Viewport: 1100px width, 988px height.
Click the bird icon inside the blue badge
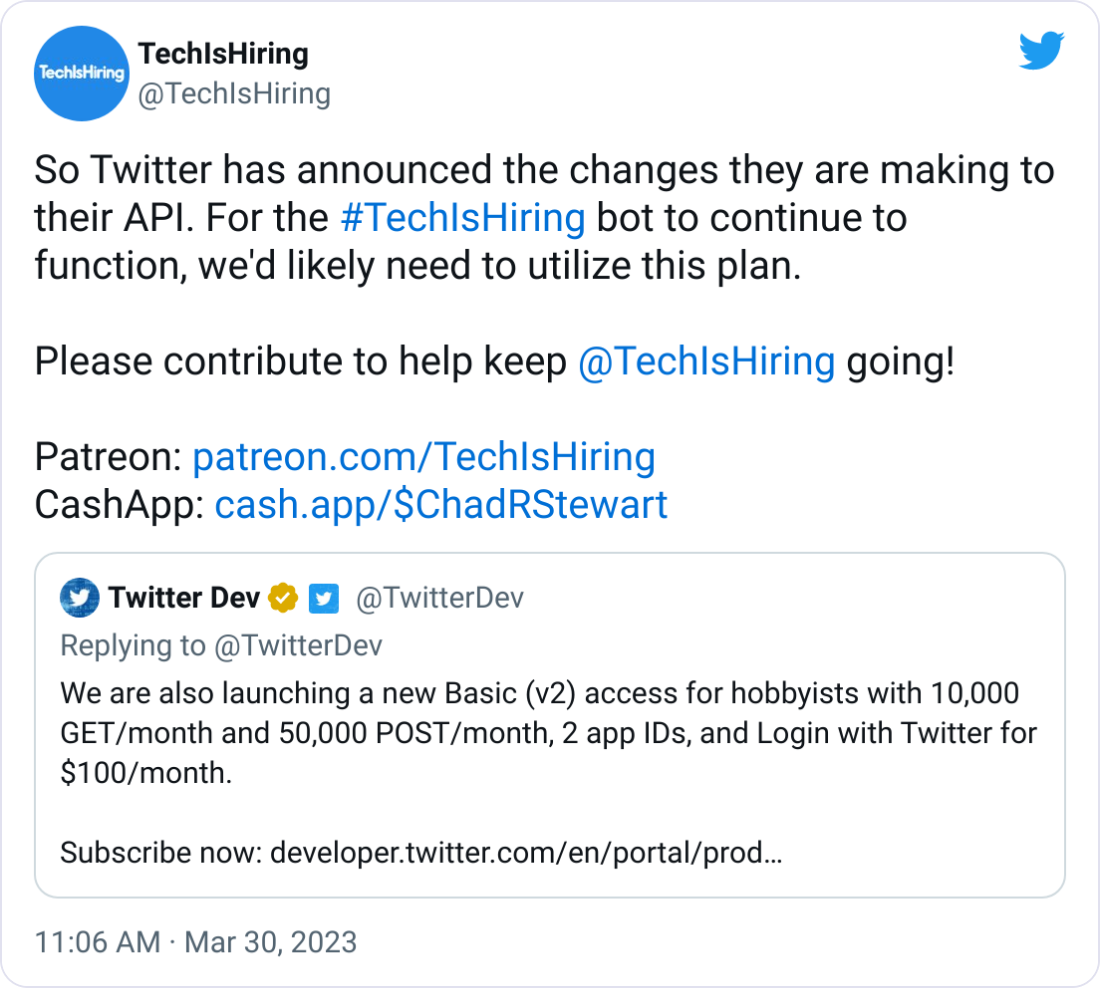click(323, 598)
